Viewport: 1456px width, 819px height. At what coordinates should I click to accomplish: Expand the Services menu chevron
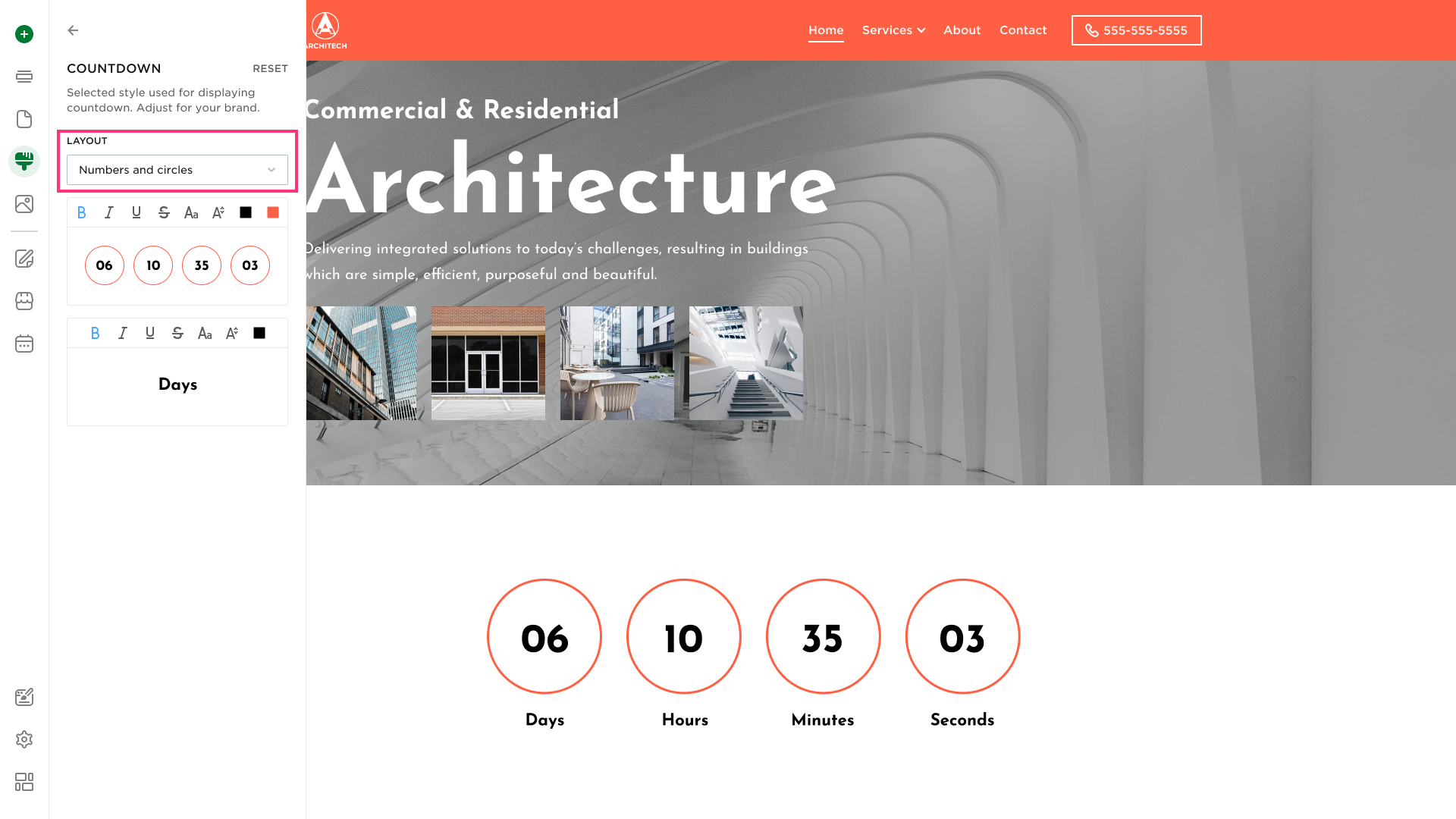click(921, 30)
